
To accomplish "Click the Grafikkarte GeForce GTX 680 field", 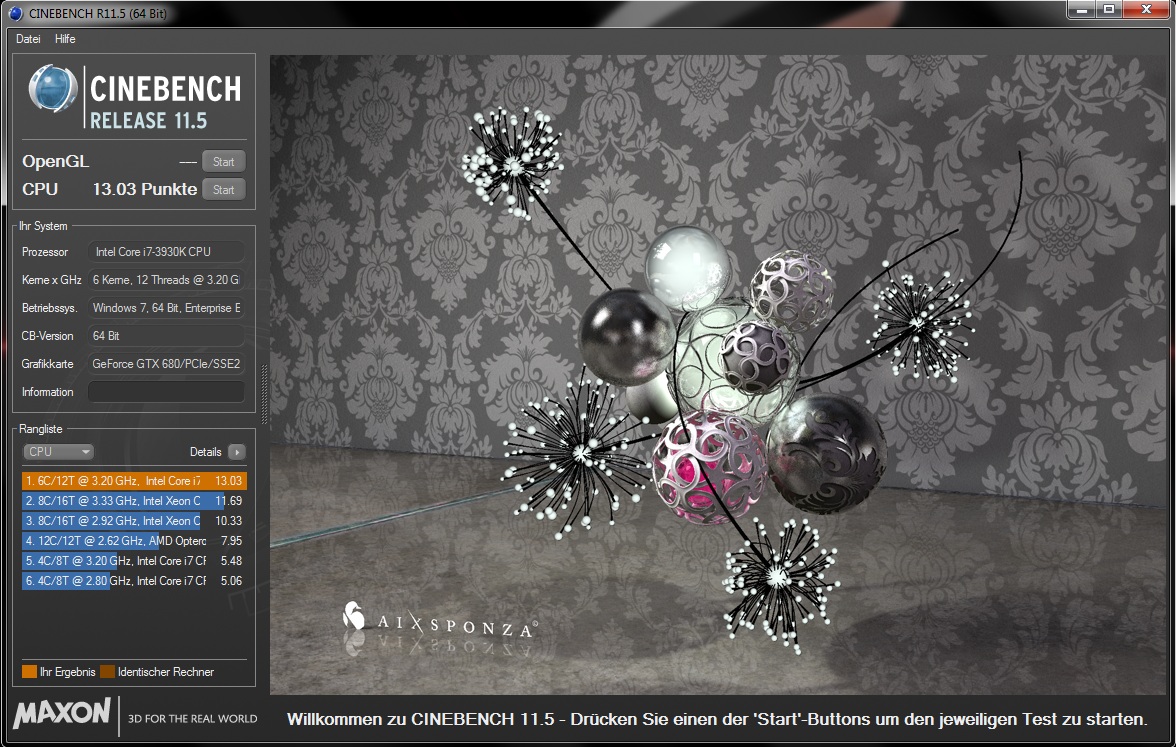I will (166, 364).
